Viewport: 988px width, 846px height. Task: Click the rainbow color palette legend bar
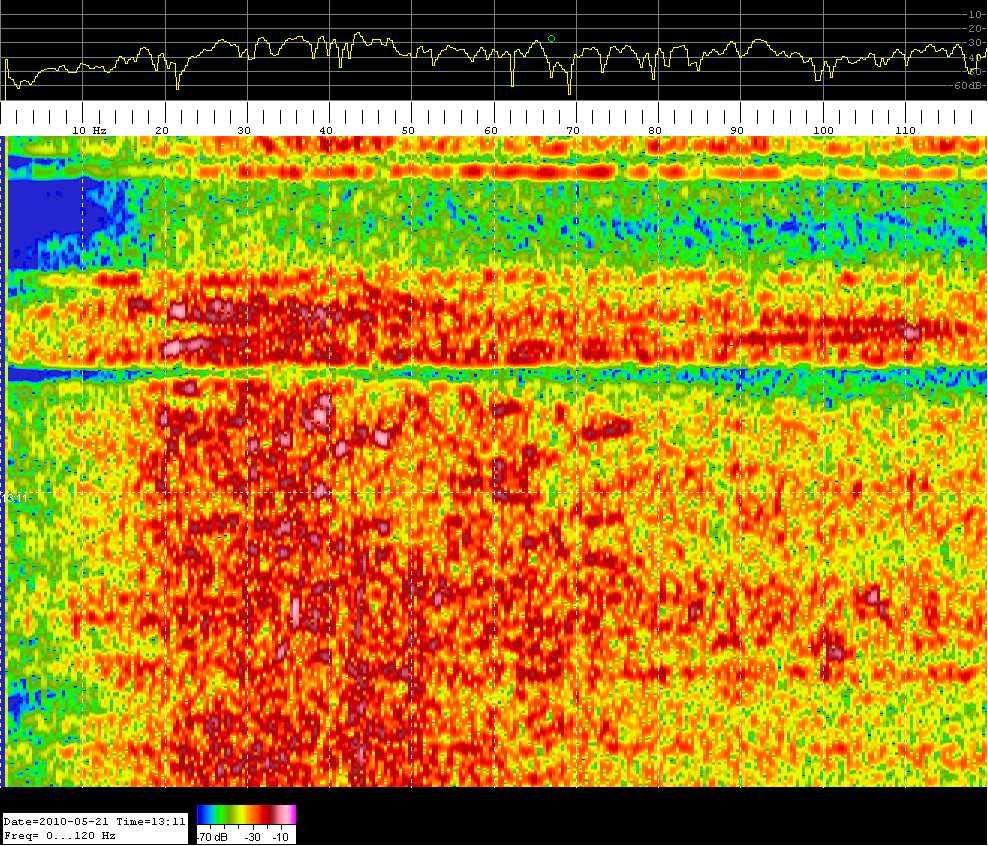point(246,813)
